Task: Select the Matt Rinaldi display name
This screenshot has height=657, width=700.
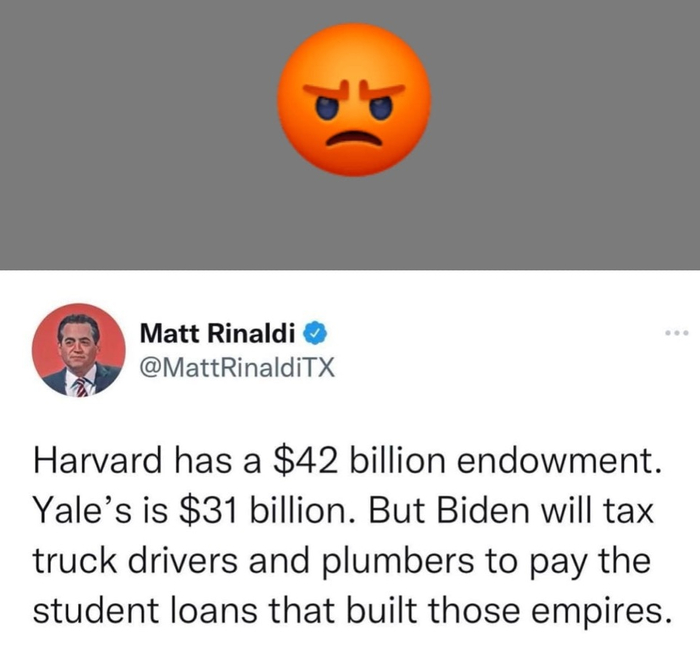Action: [217, 333]
